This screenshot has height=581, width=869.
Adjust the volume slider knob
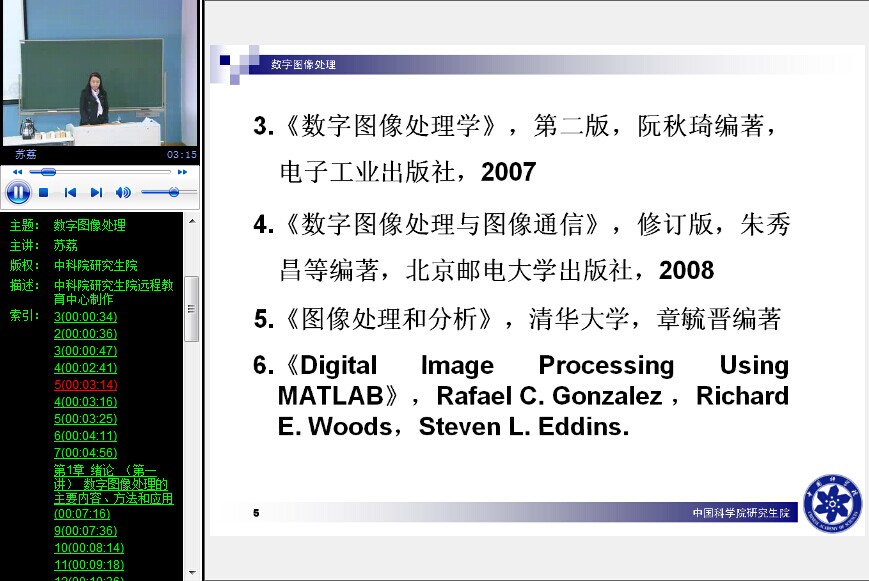coord(173,192)
